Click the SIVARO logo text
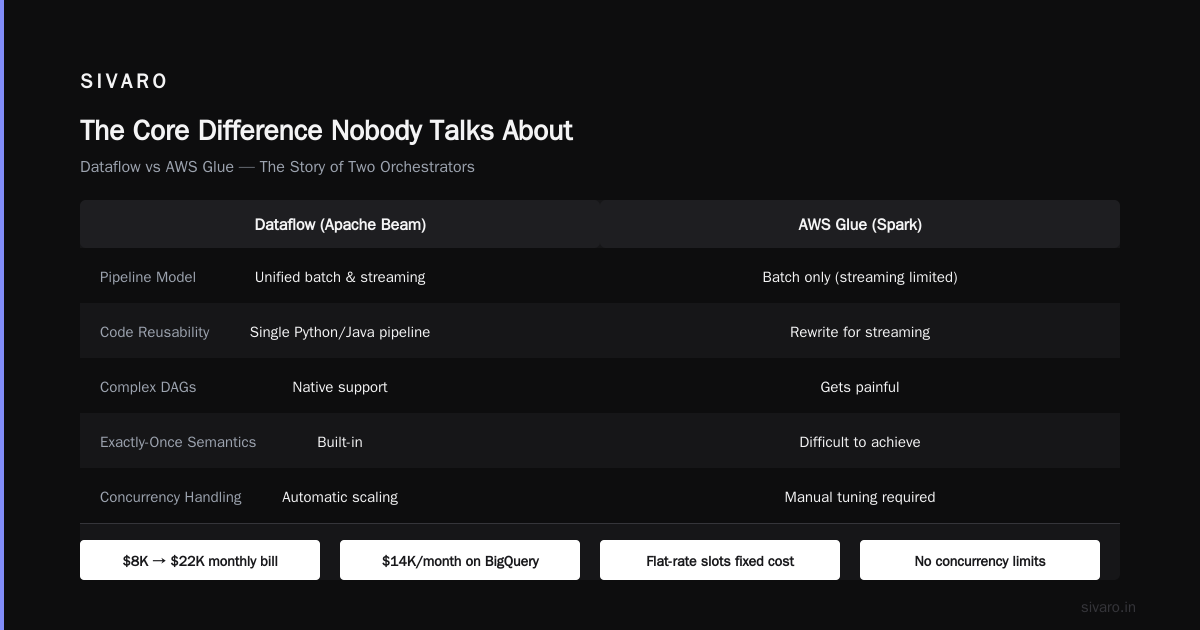Image resolution: width=1200 pixels, height=630 pixels. pyautogui.click(x=124, y=81)
